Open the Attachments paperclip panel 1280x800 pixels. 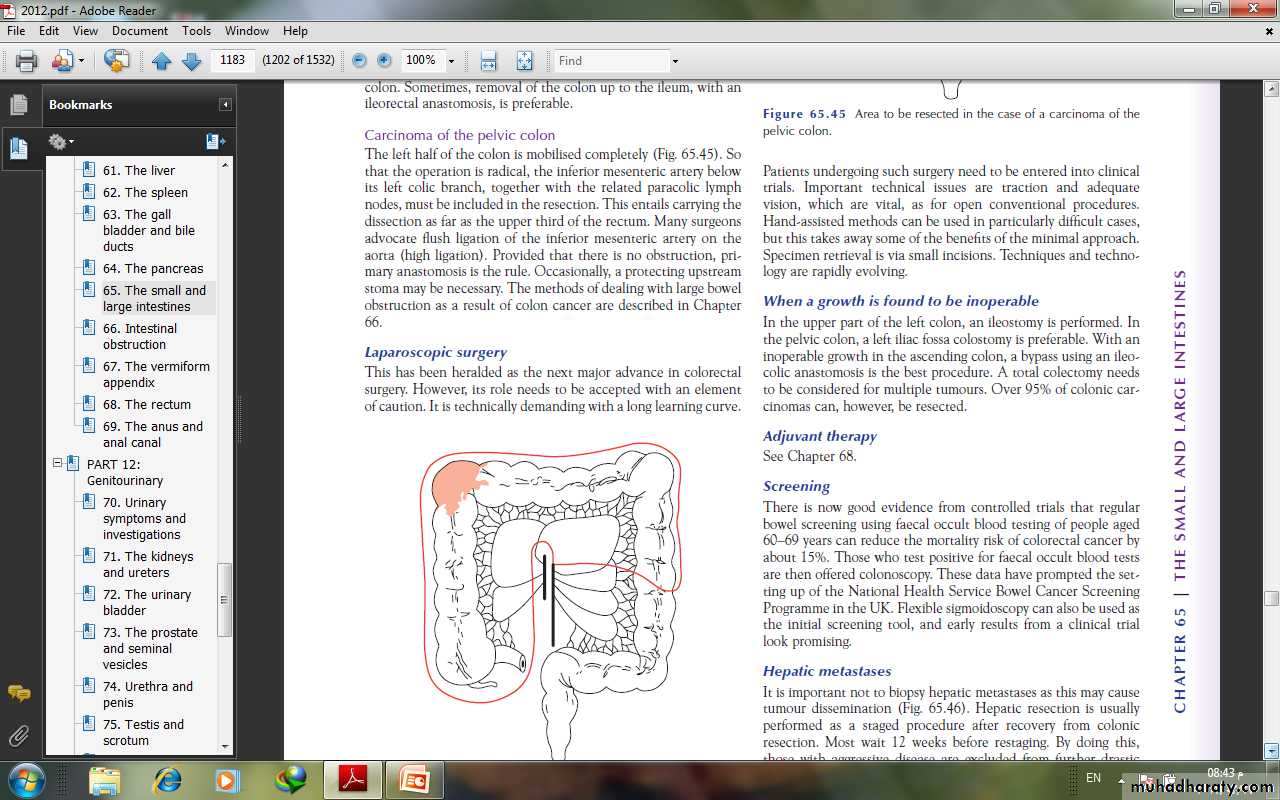point(18,737)
